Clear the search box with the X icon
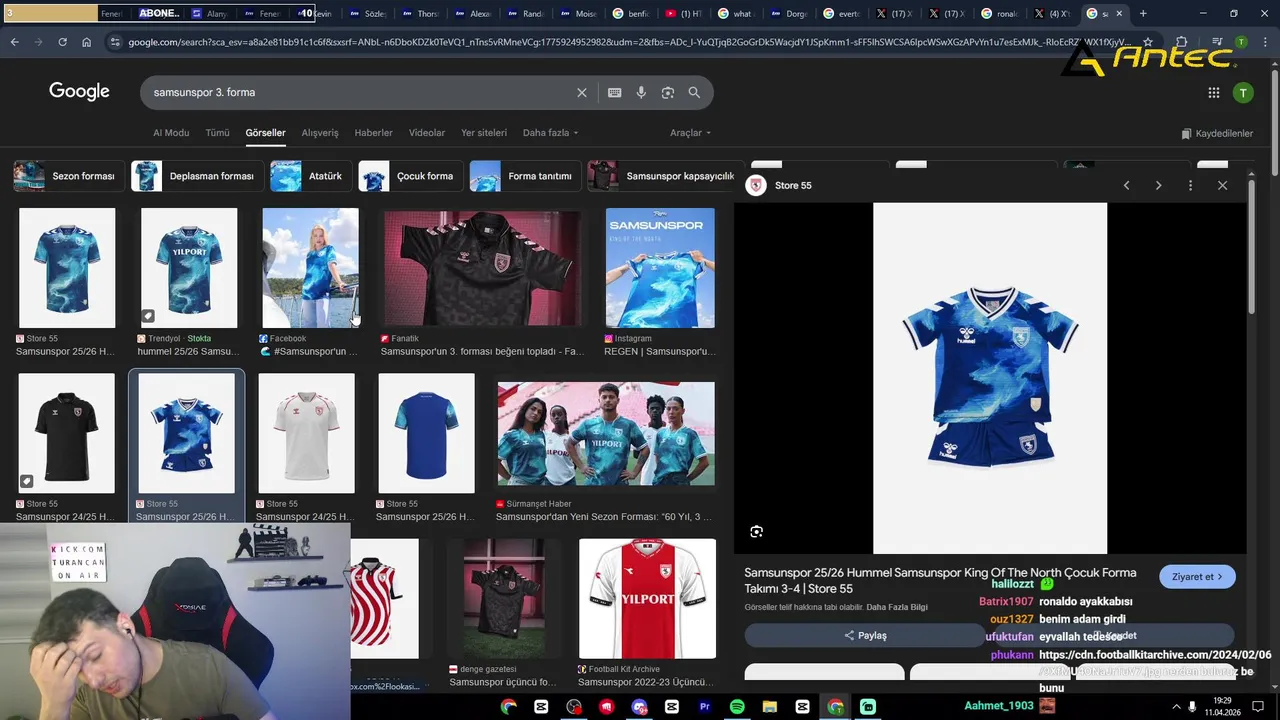The height and width of the screenshot is (720, 1280). pos(582,92)
